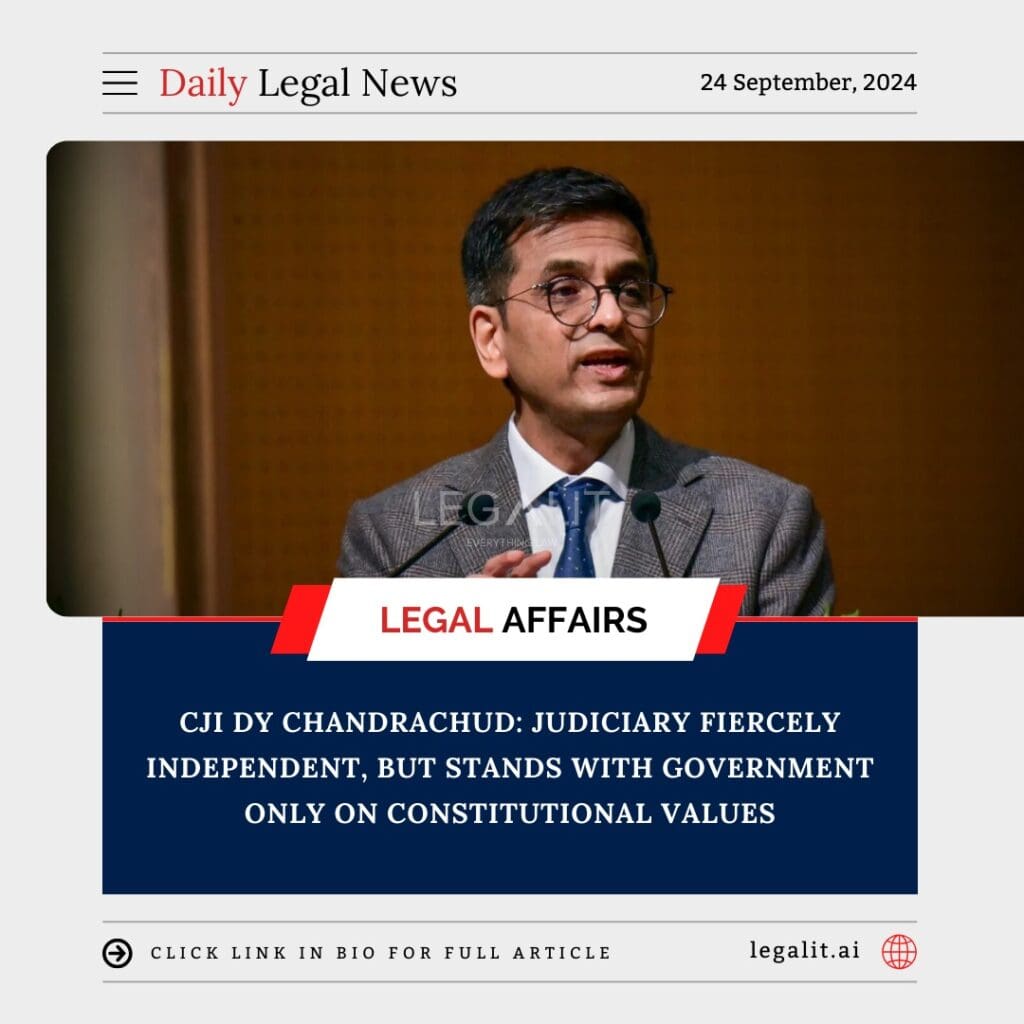Click the 'Independent, but stands with Government' line
Viewport: 1024px width, 1024px height.
pyautogui.click(x=510, y=768)
